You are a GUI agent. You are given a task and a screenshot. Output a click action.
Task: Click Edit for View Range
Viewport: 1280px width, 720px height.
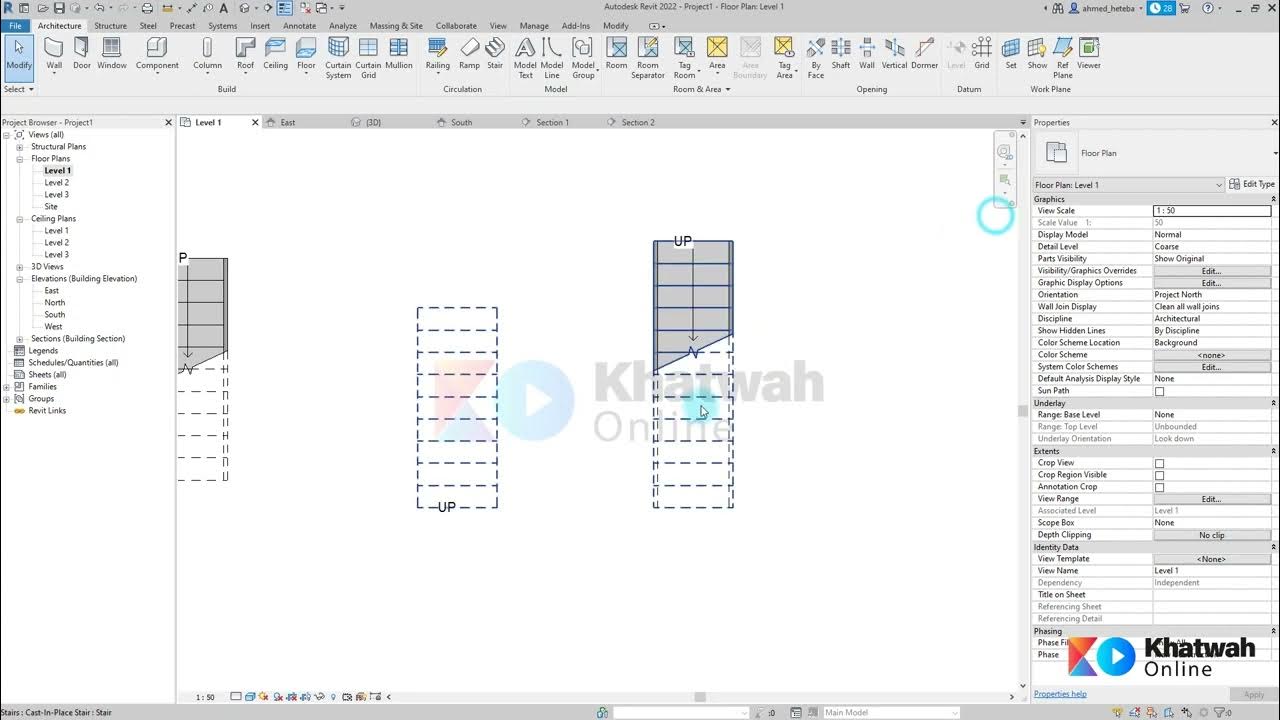tap(1212, 499)
